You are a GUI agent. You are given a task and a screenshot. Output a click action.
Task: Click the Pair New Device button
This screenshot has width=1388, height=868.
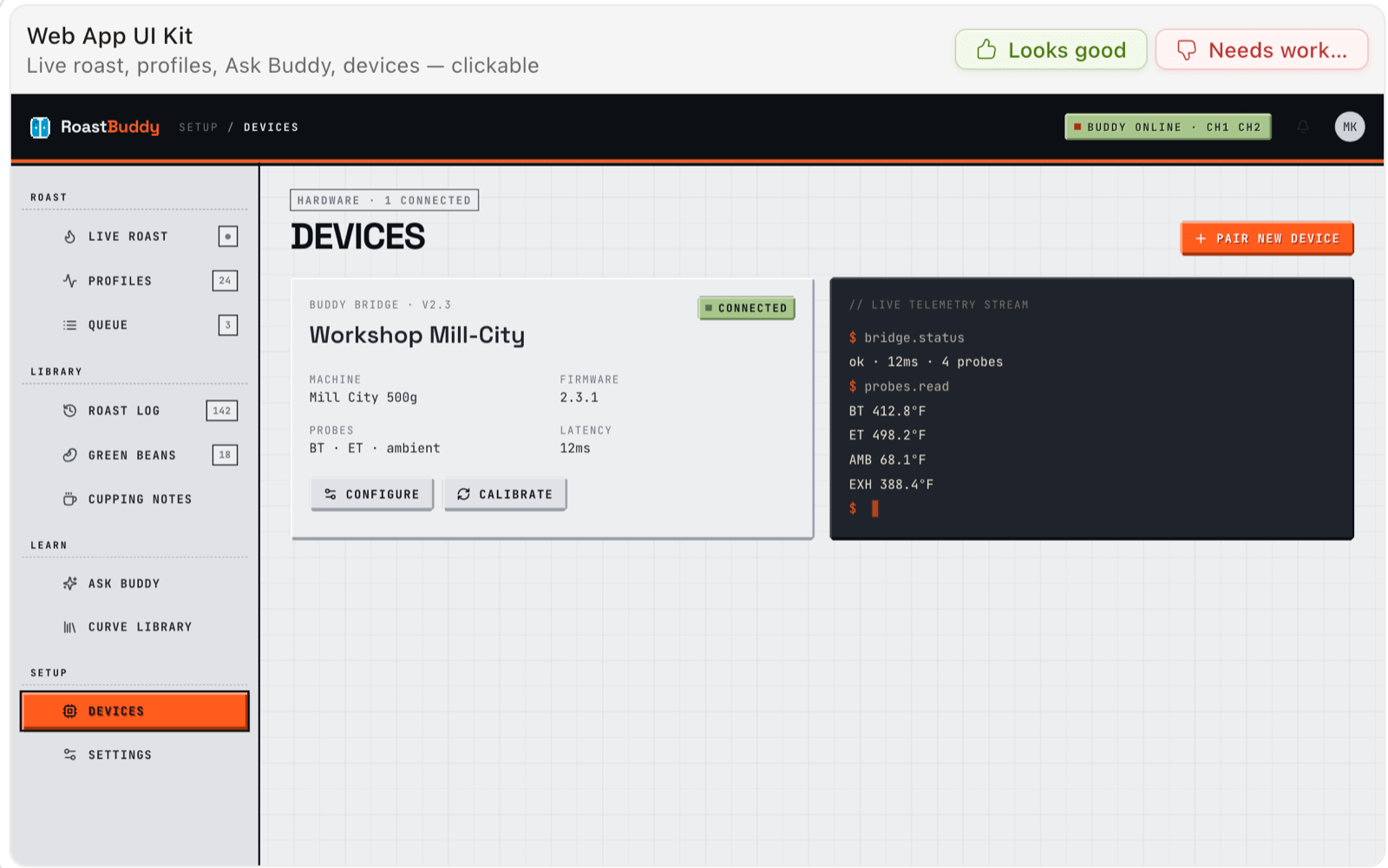(x=1267, y=238)
